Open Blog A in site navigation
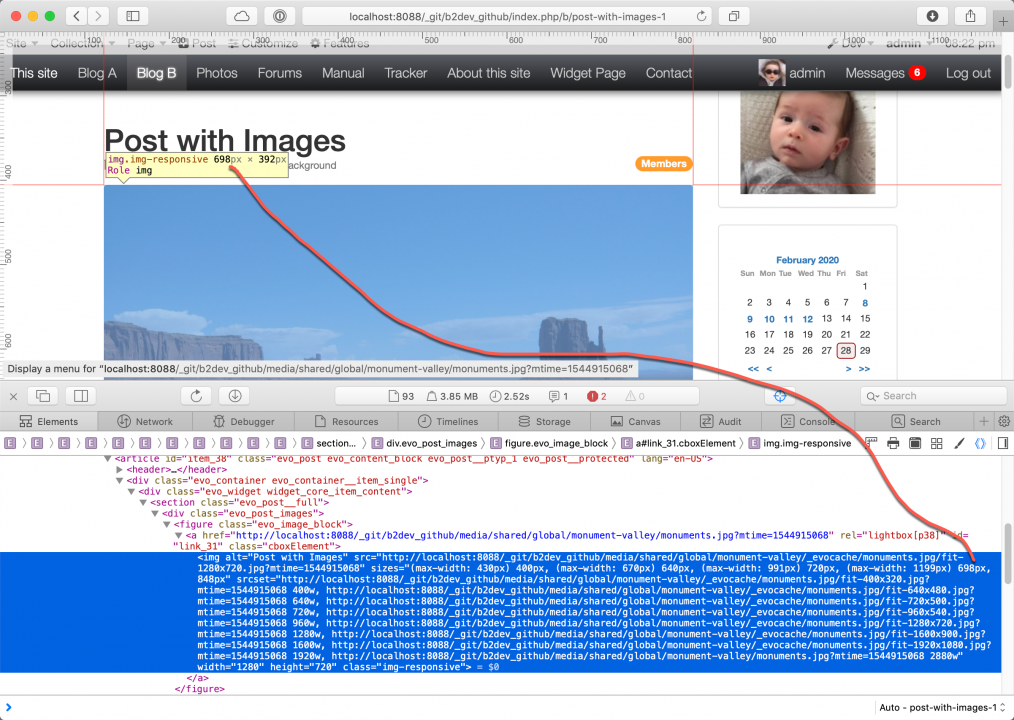Image resolution: width=1014 pixels, height=720 pixels. [97, 73]
